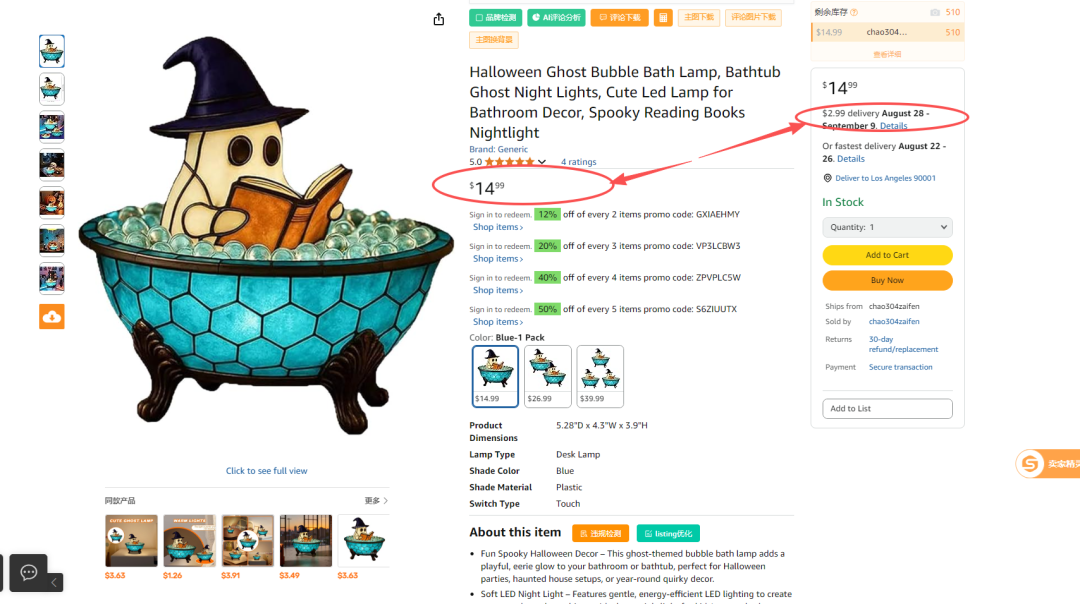This screenshot has width=1080, height=604.
Task: Select the Blue-1 Pack $14.99 option
Action: pyautogui.click(x=495, y=376)
